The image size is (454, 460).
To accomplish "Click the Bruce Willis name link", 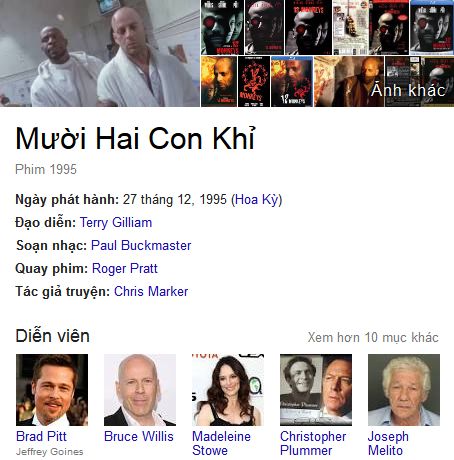I will (x=139, y=436).
